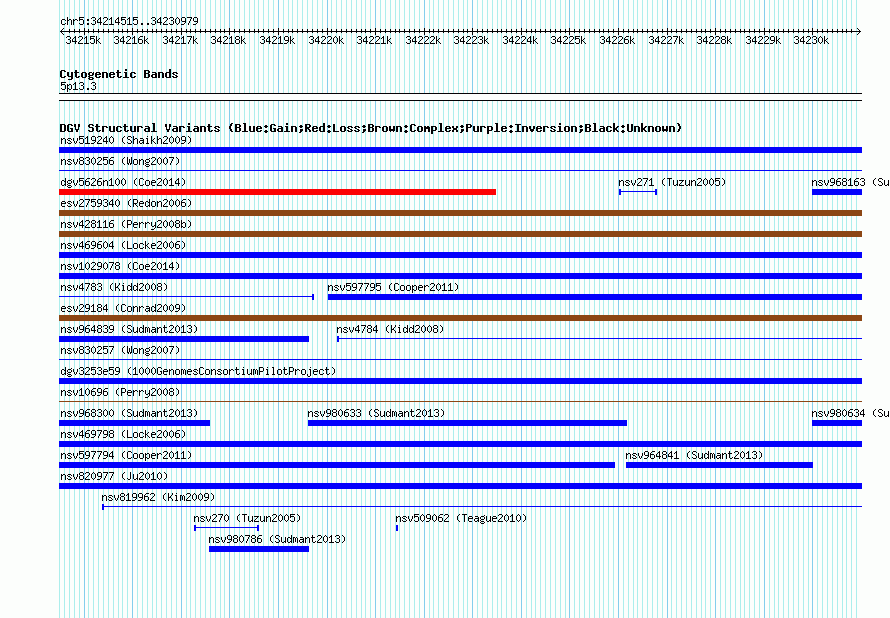Open nsv469798 (Locke2006) variant label
This screenshot has width=890, height=618.
(x=123, y=434)
